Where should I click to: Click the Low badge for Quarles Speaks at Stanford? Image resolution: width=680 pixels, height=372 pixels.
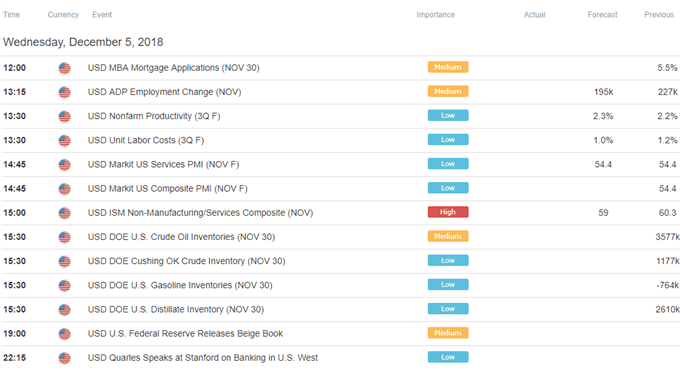[x=448, y=357]
